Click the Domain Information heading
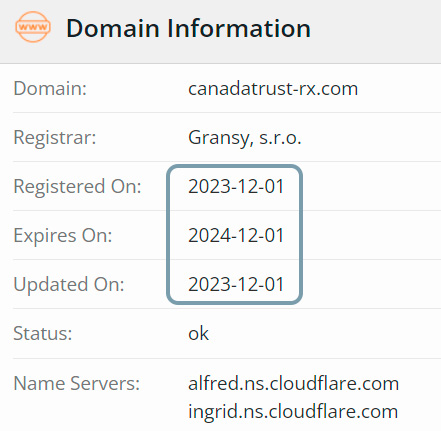The image size is (441, 431). (x=189, y=28)
